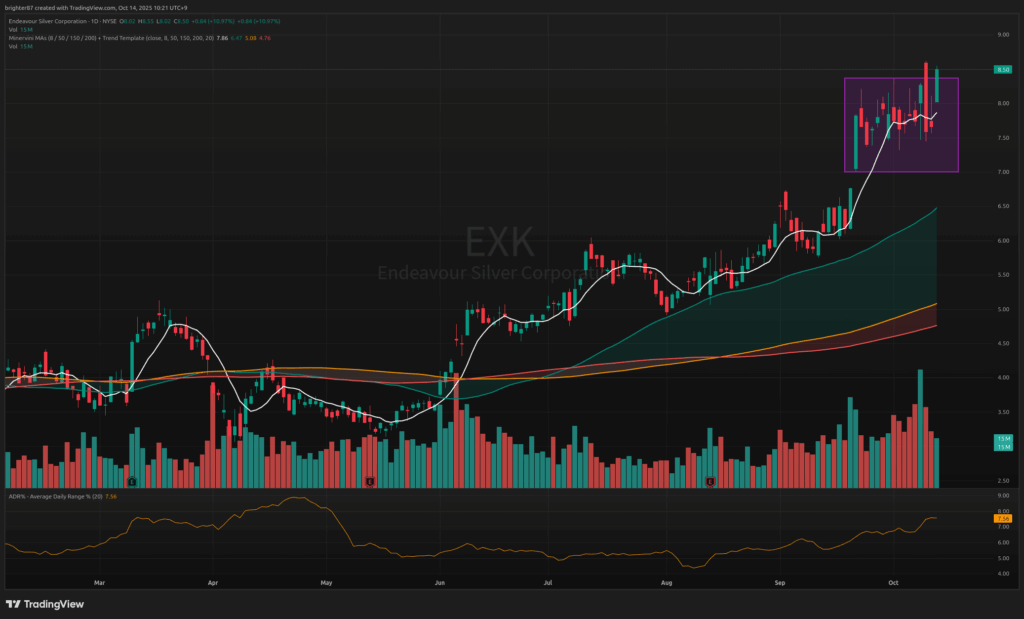Click the Apr label on time axis

(x=212, y=581)
